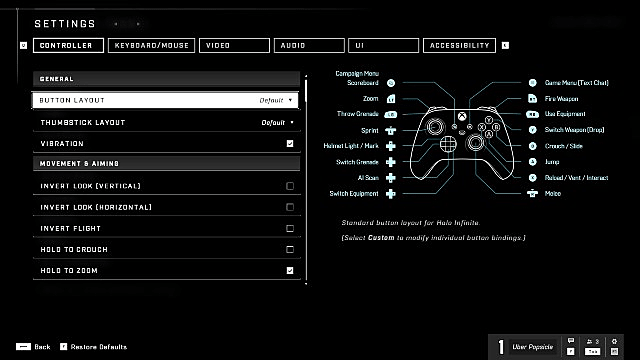Switch to the Keyboard/Mouse tab

[x=151, y=45]
